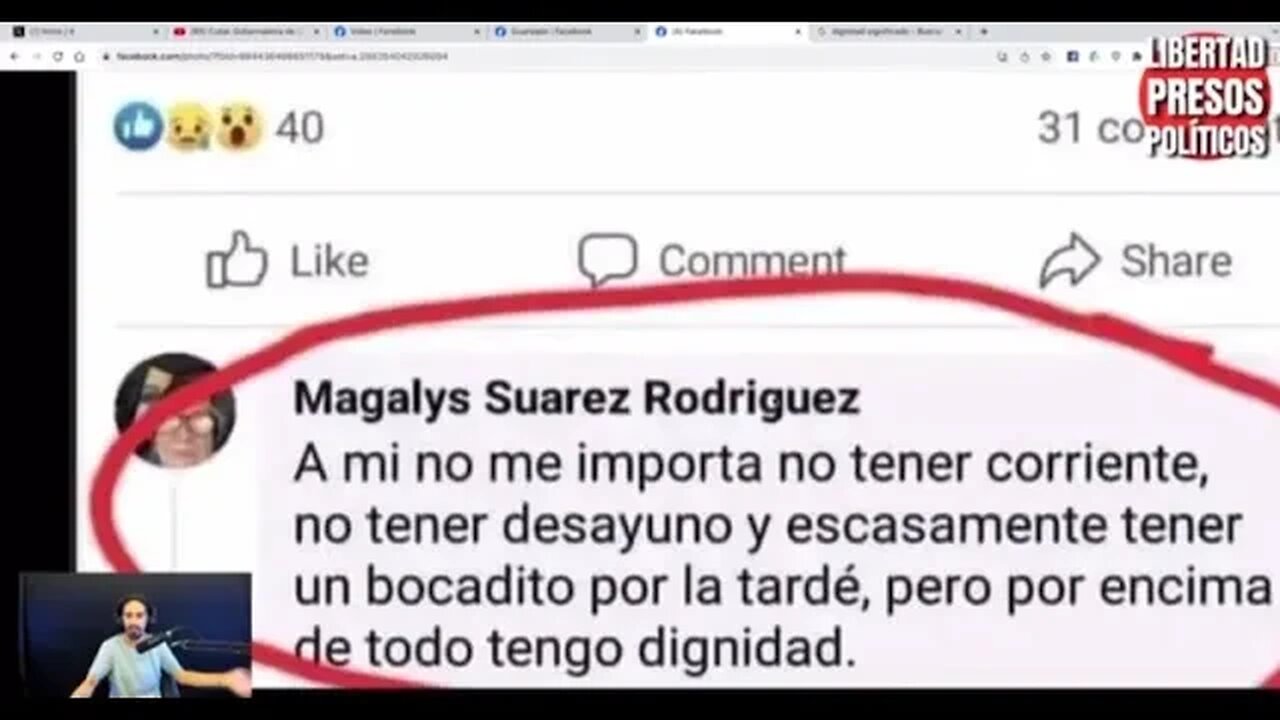
Task: Close the active Facebook tab
Action: click(x=797, y=32)
